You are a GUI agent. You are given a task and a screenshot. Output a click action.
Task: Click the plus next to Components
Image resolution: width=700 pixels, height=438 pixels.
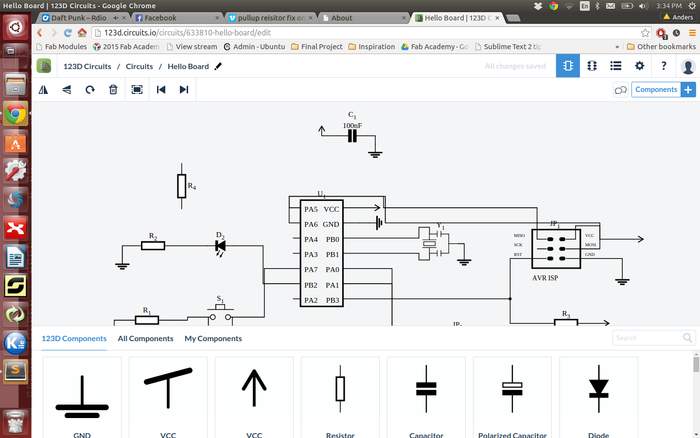(x=688, y=89)
